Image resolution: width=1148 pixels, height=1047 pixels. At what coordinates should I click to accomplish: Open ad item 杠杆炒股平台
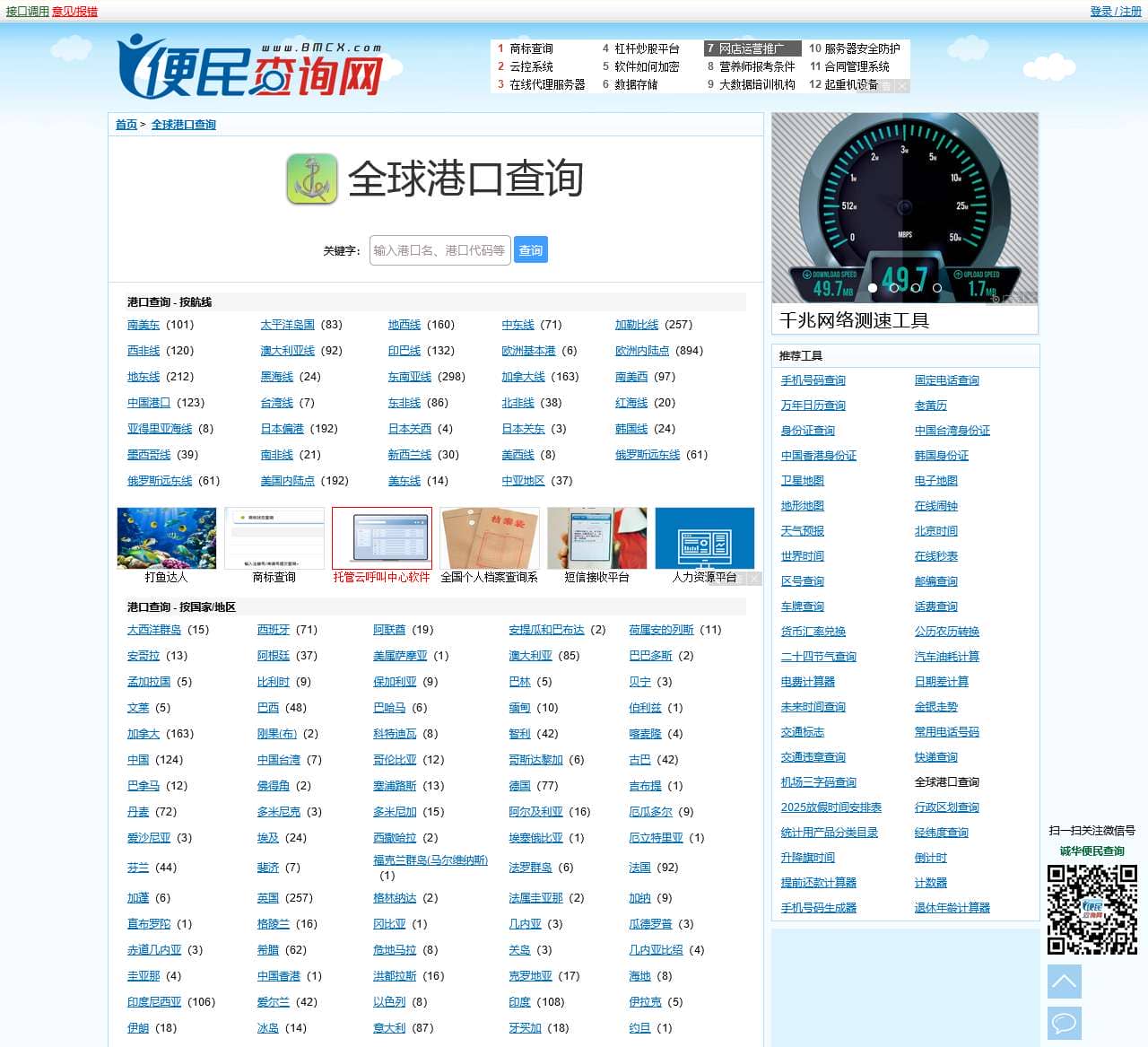coord(647,48)
